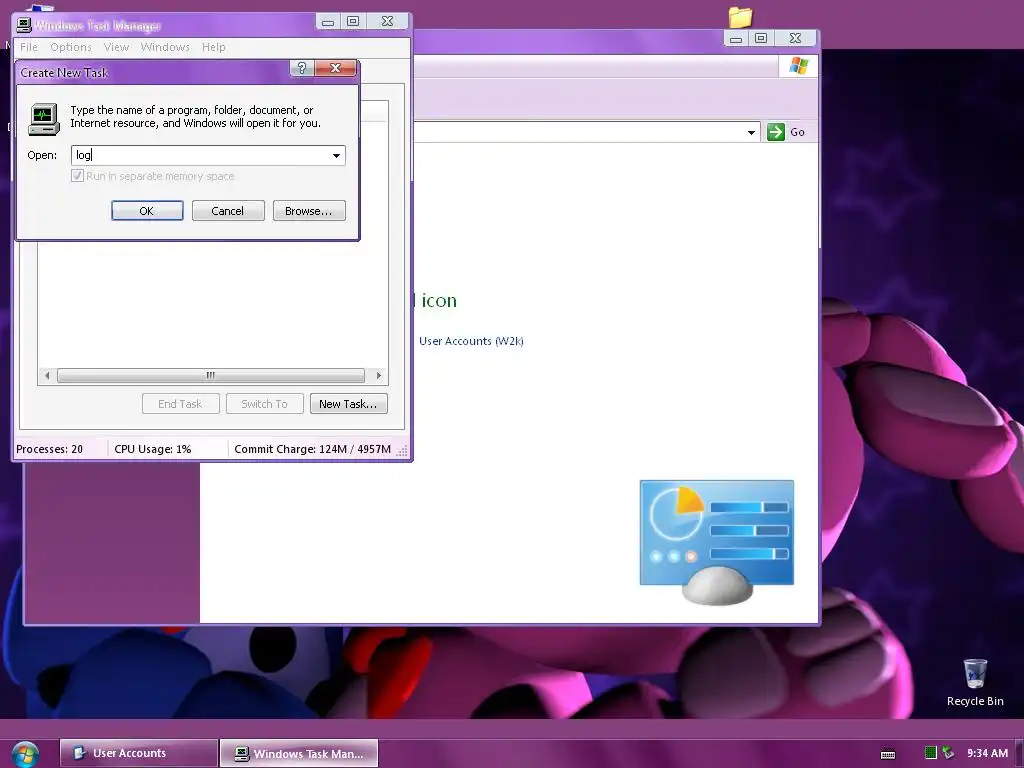This screenshot has width=1024, height=768.
Task: Click the Task Manager resize grip
Action: (x=403, y=451)
